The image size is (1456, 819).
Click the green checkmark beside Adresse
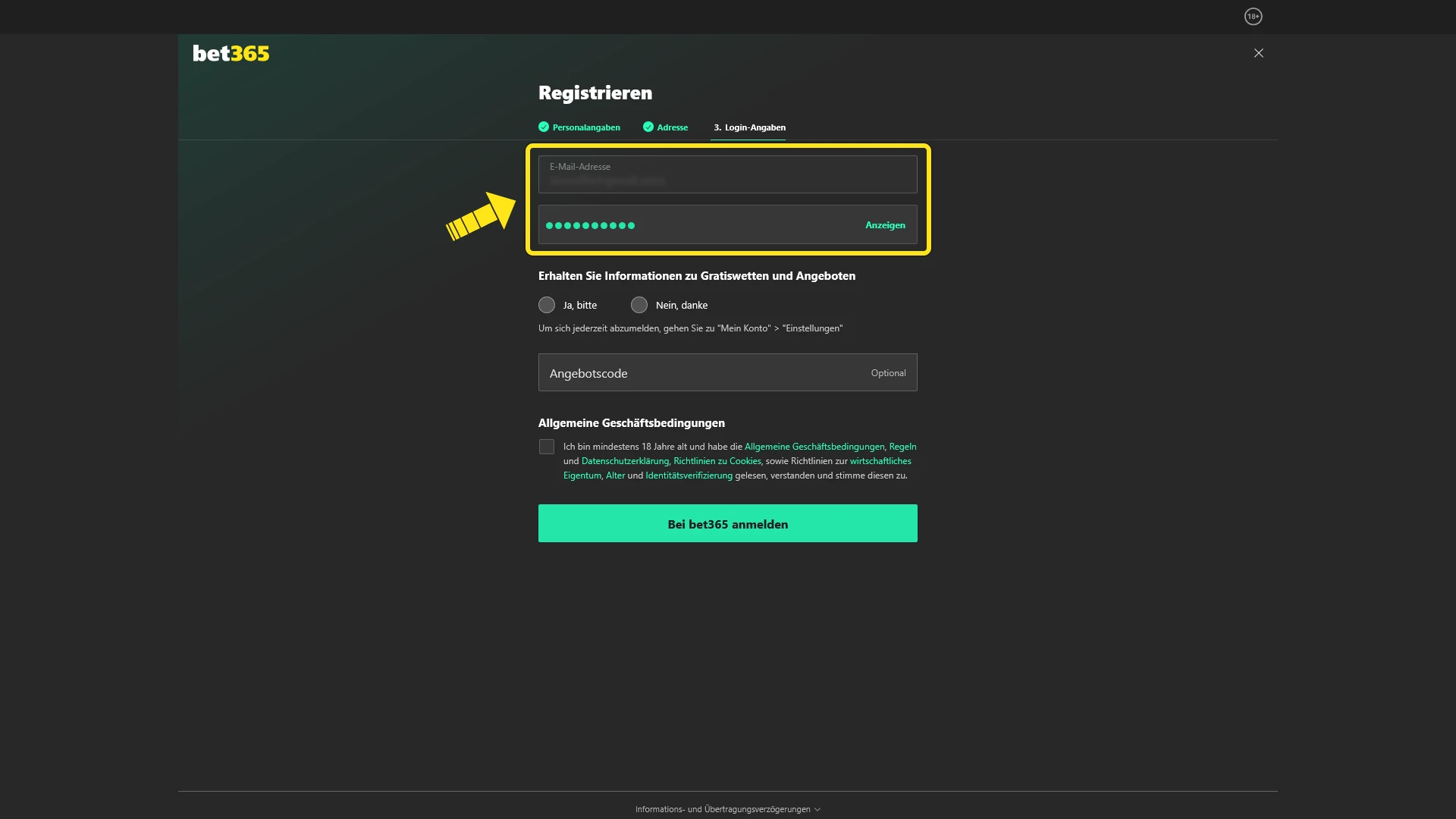pos(648,127)
